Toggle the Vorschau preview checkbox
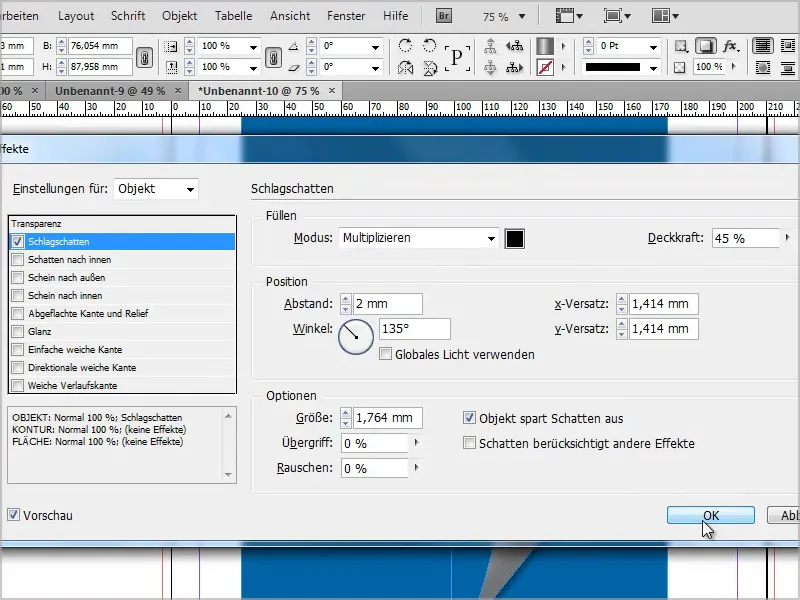This screenshot has height=600, width=800. tap(14, 515)
